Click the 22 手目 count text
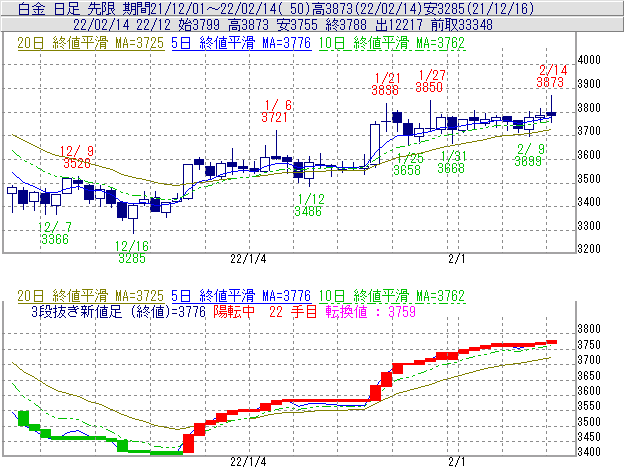 pyautogui.click(x=293, y=312)
